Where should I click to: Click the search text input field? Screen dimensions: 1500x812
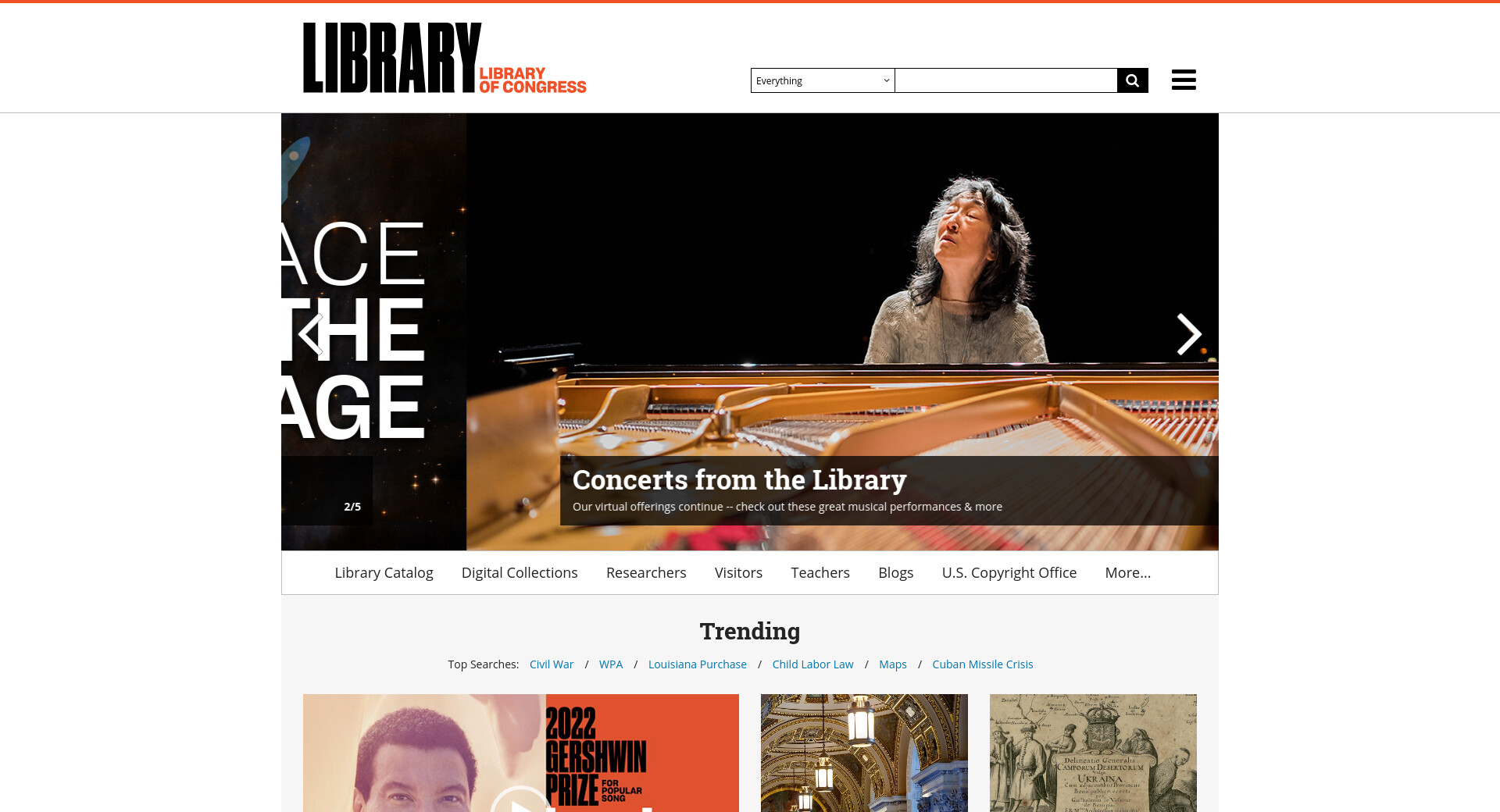click(1006, 80)
